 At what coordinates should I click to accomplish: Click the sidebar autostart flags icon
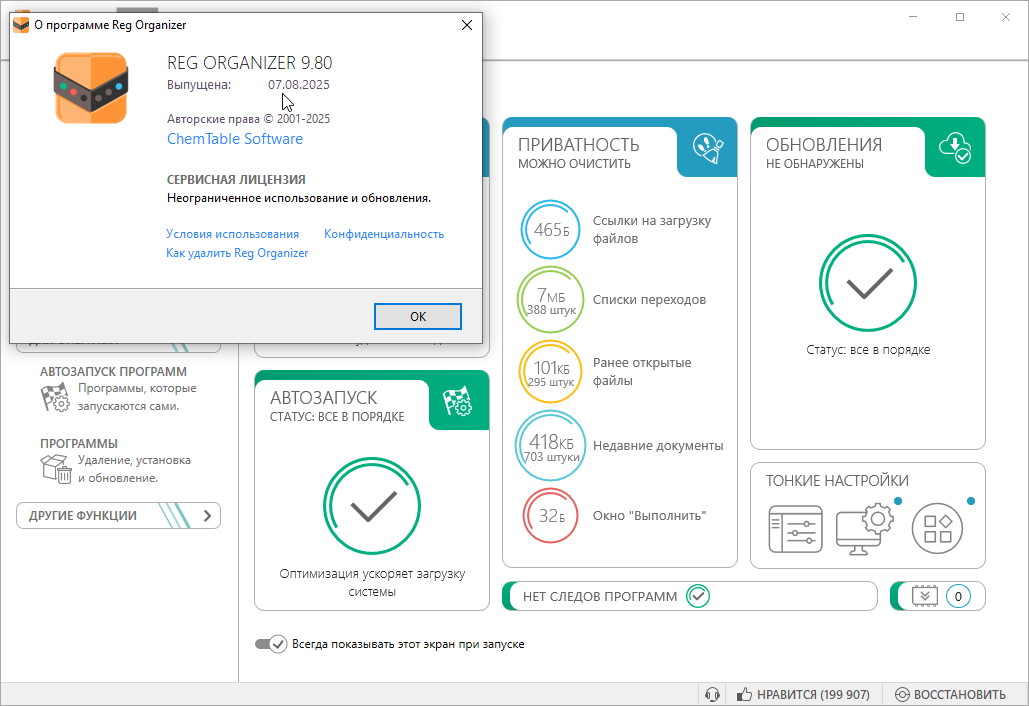click(x=55, y=397)
